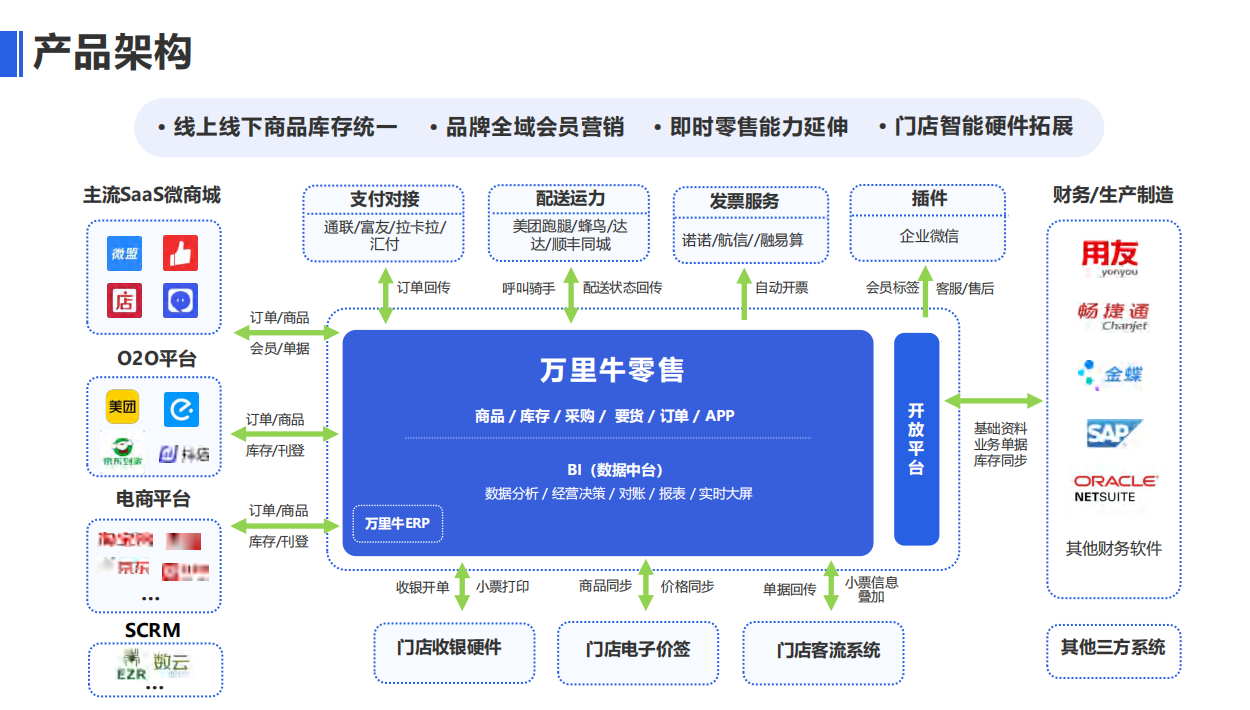
Task: Click the 其他财务软件 label
Action: (1114, 549)
